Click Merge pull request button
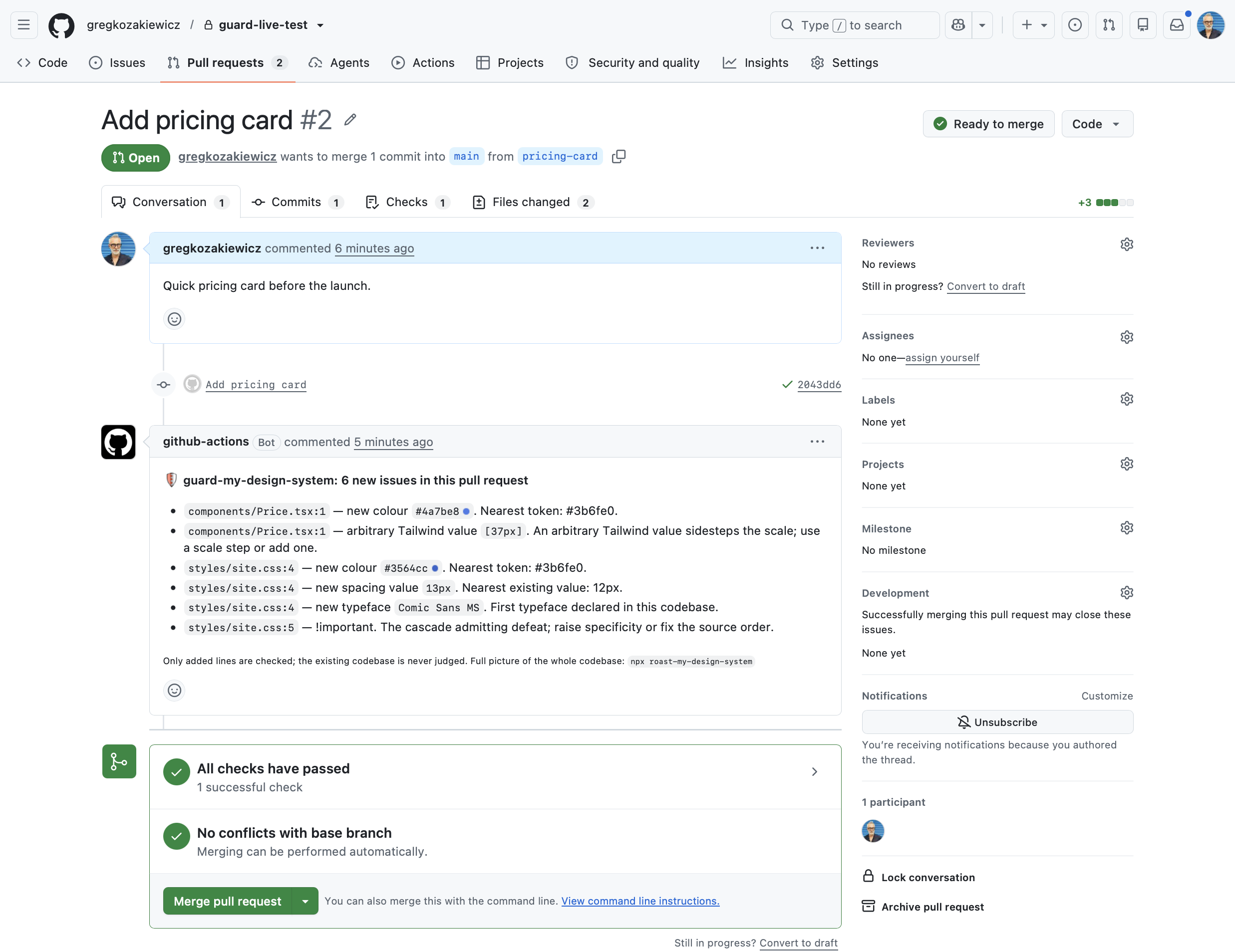1235x952 pixels. pos(227,901)
